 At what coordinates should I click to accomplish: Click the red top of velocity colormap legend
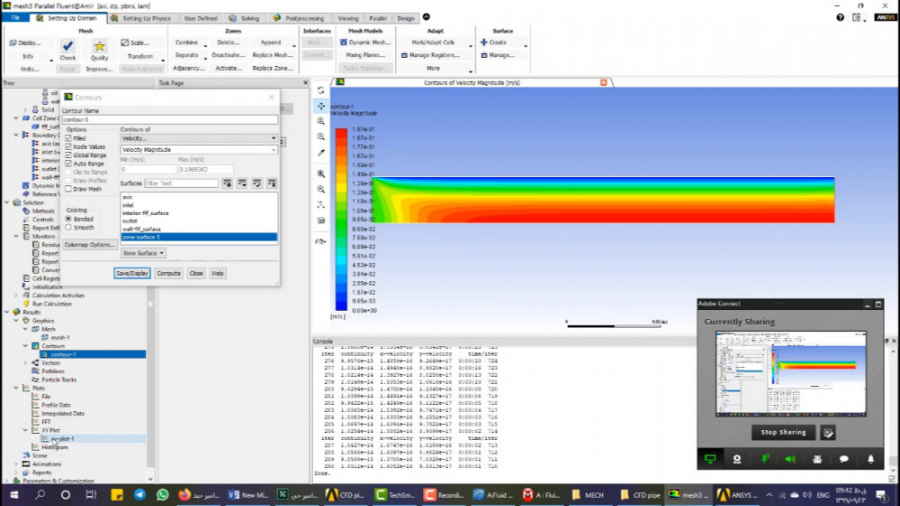click(341, 133)
